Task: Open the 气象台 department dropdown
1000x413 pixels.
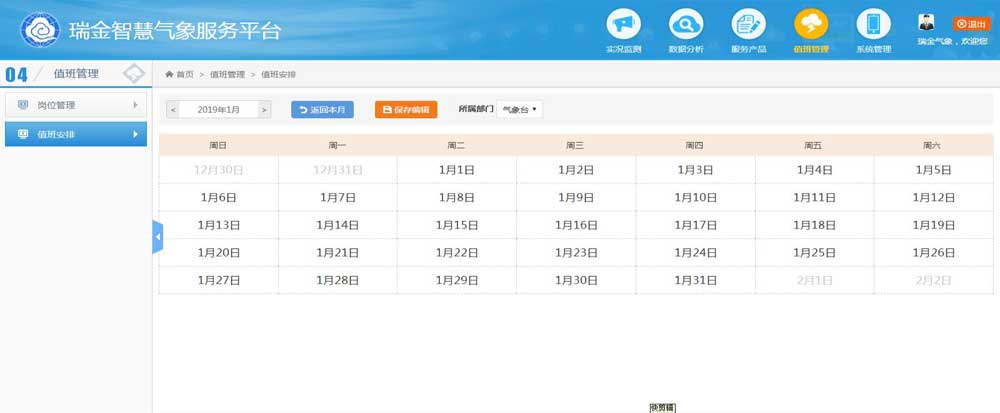Action: pyautogui.click(x=520, y=109)
